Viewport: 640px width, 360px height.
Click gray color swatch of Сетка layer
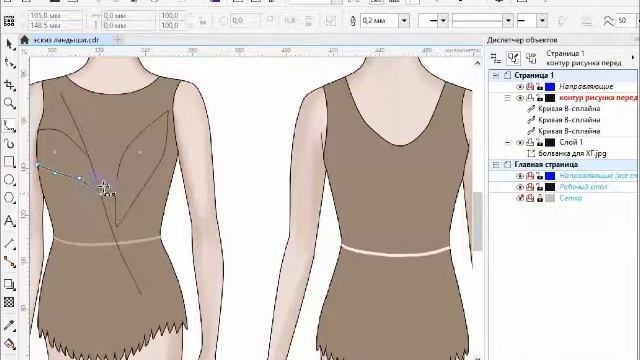pos(550,198)
